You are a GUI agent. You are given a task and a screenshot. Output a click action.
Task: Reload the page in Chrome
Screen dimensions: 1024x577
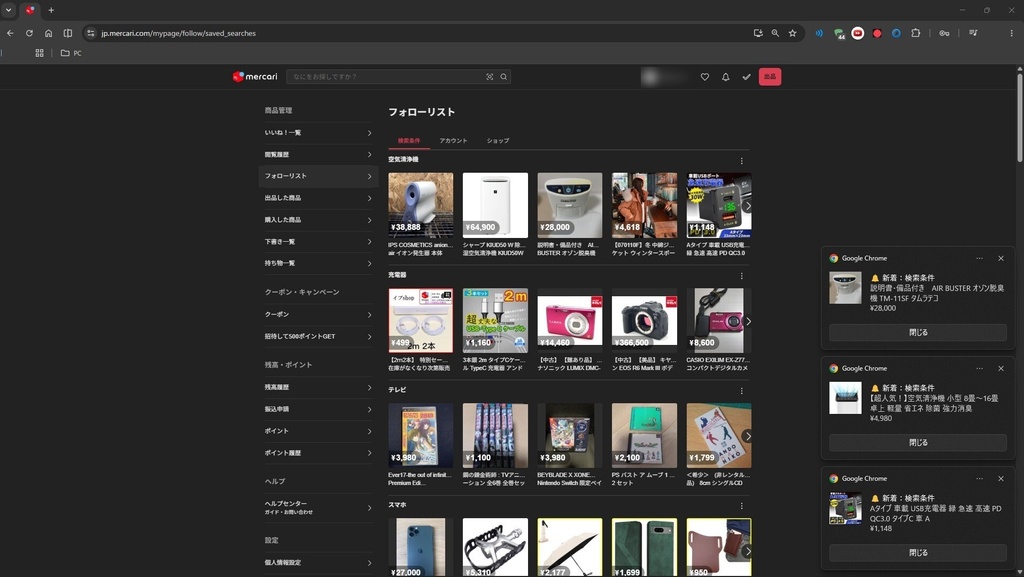pyautogui.click(x=29, y=33)
